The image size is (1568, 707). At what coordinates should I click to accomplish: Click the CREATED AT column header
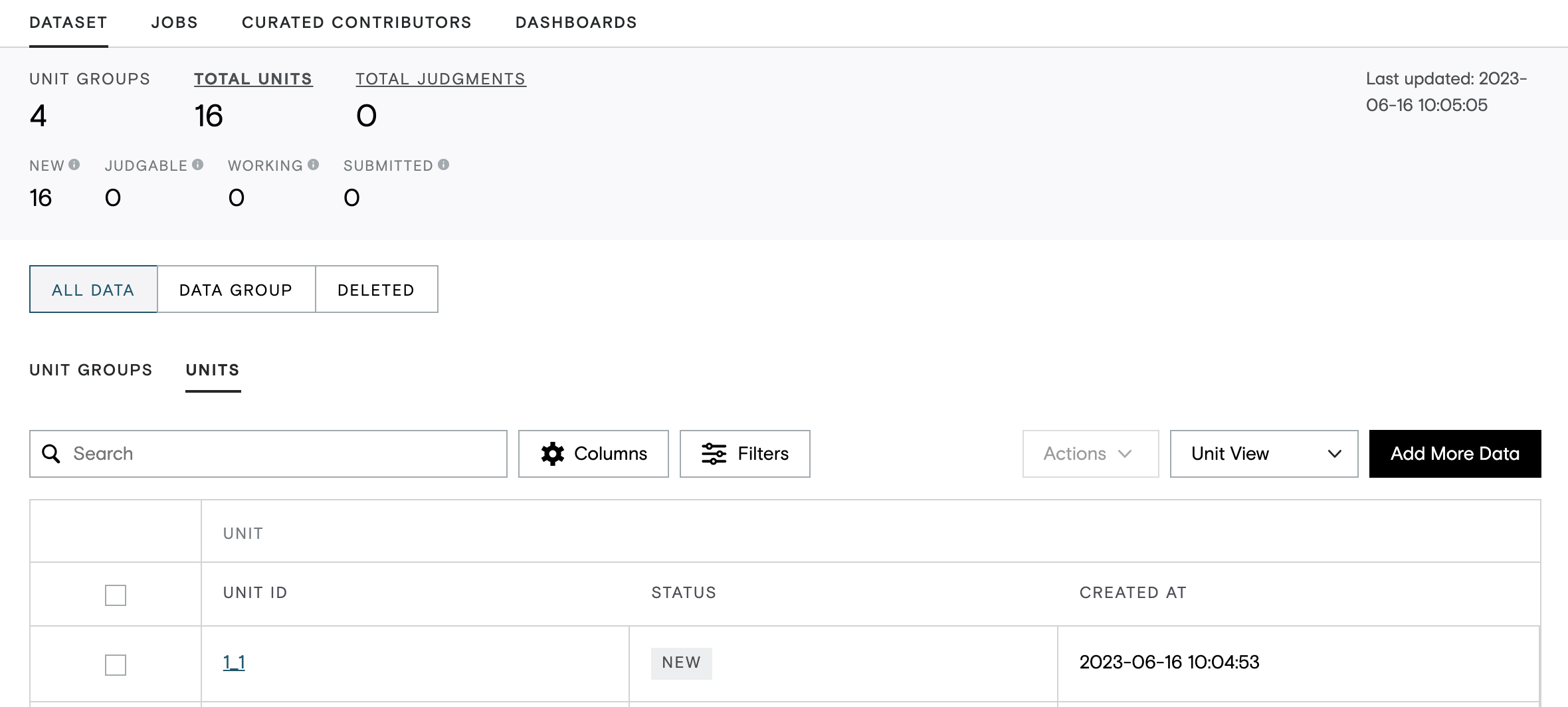click(1133, 593)
